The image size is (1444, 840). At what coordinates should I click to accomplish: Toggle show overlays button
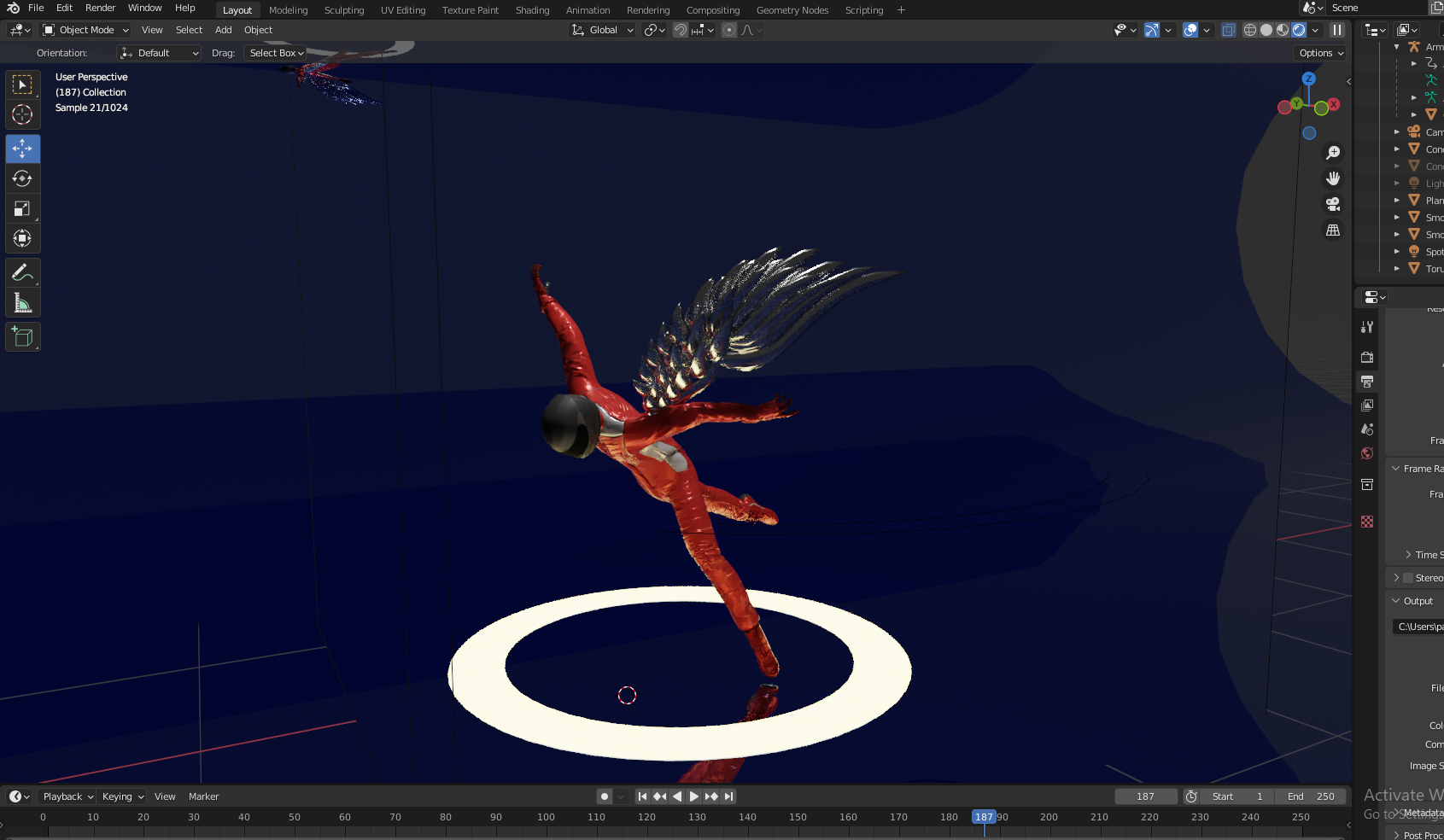(x=1190, y=30)
